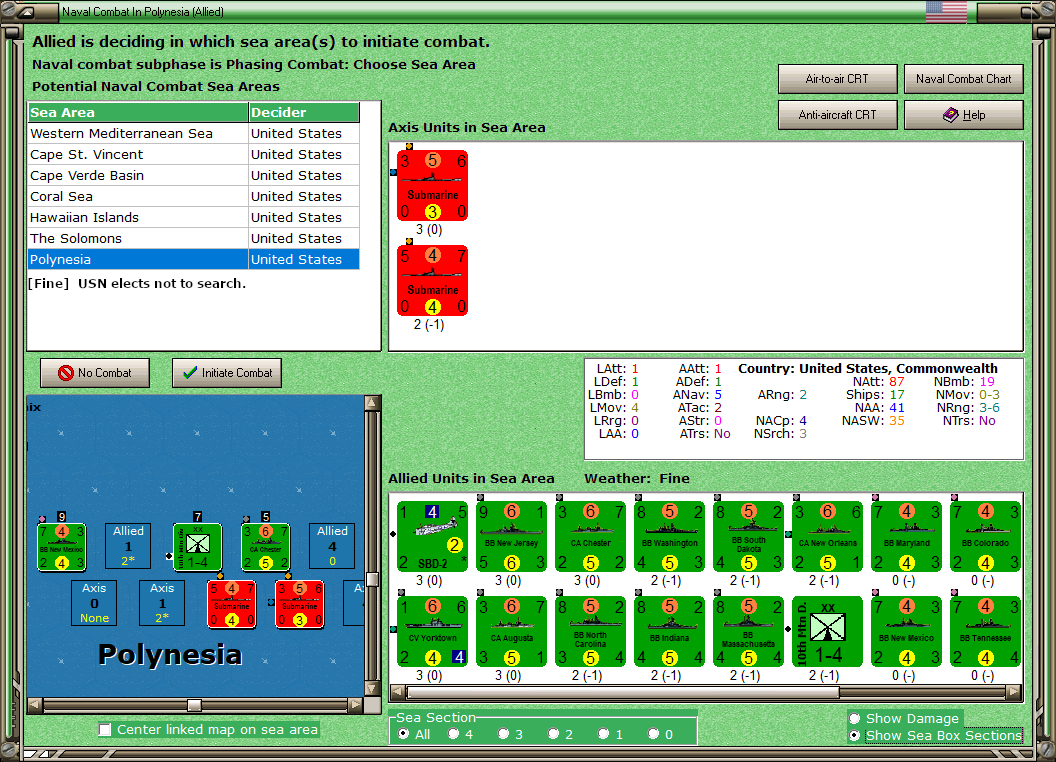Choose the Show Damage option

tap(855, 718)
